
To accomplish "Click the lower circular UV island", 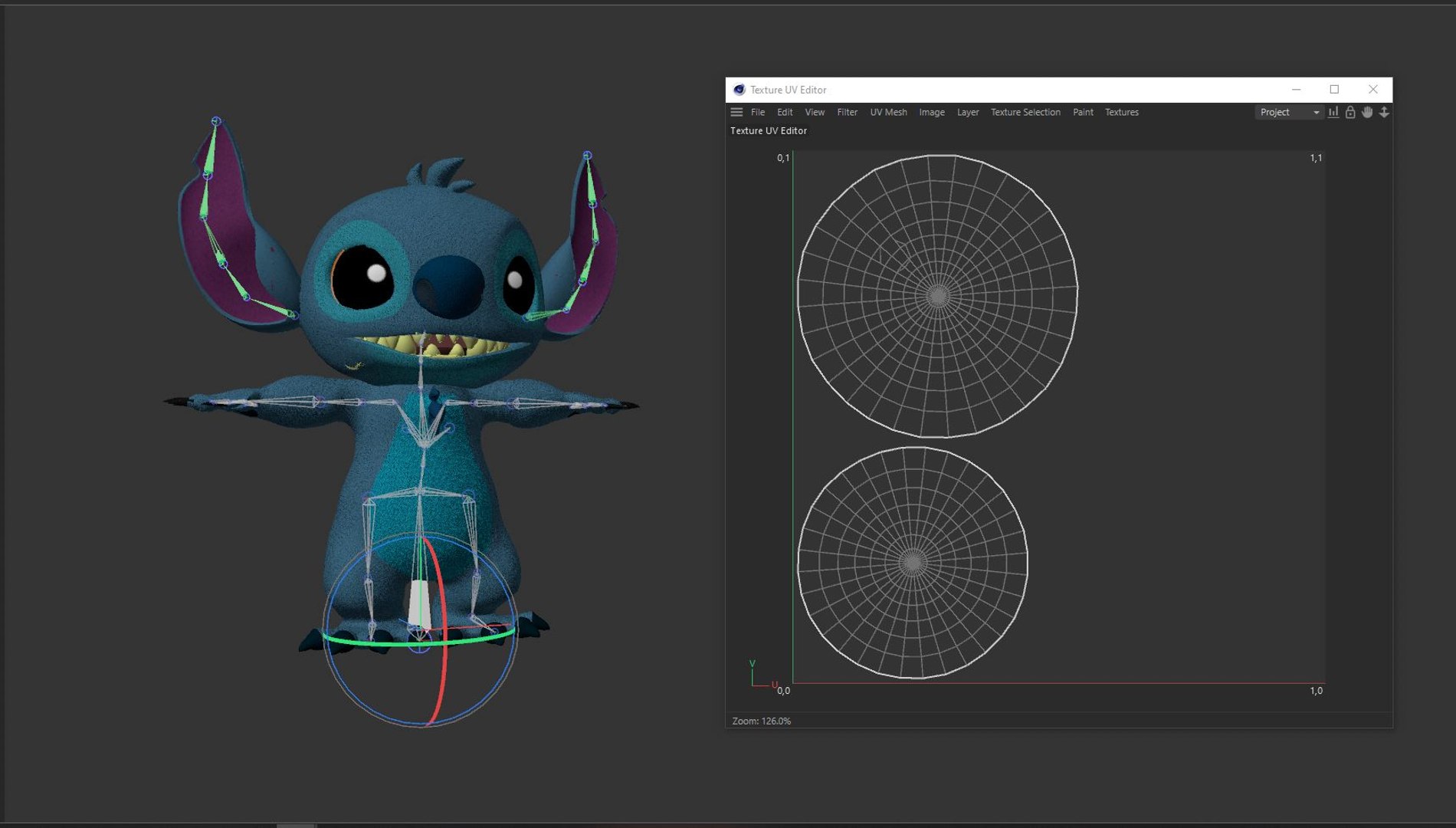I will click(913, 563).
